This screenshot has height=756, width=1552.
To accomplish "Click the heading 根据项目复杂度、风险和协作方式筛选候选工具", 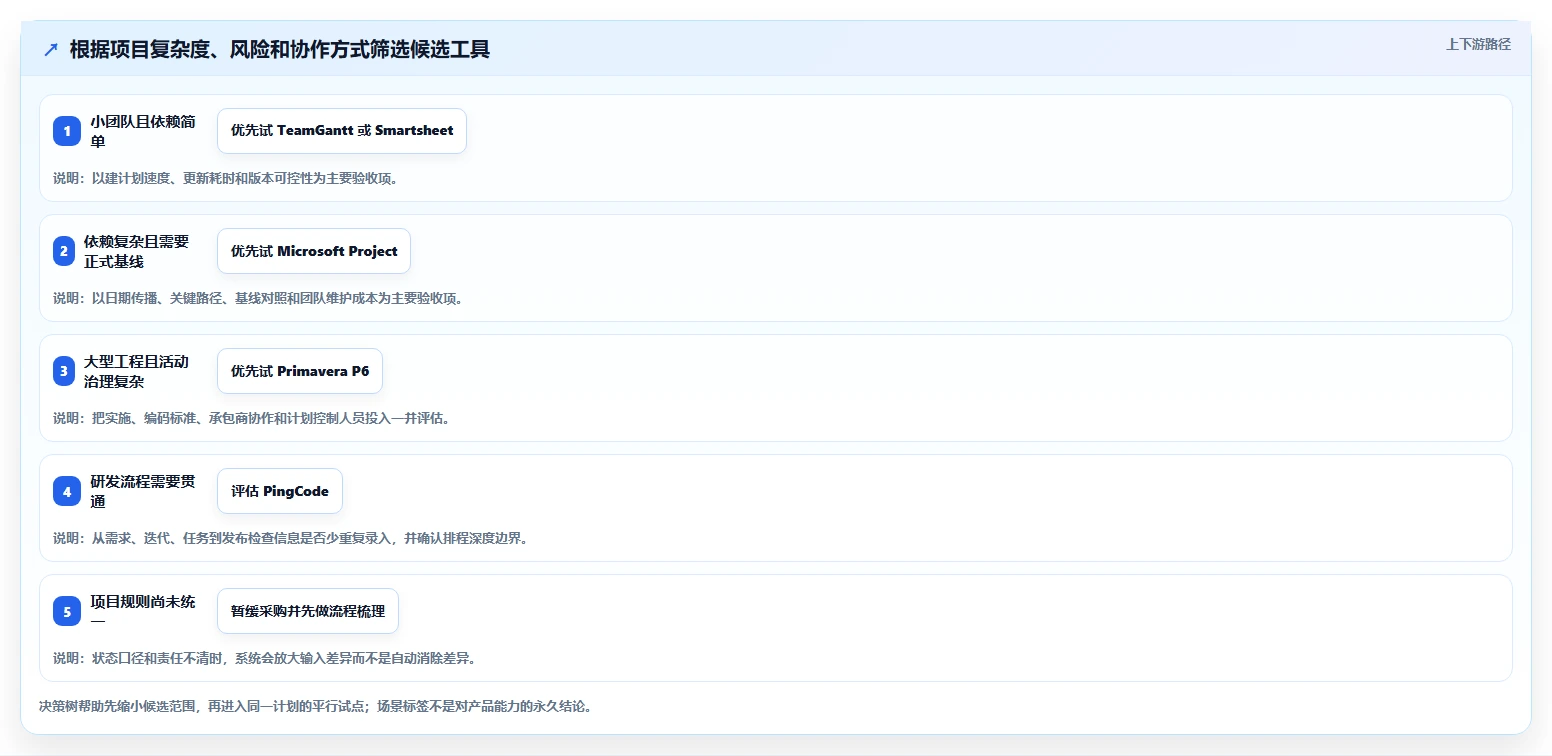I will tap(280, 49).
